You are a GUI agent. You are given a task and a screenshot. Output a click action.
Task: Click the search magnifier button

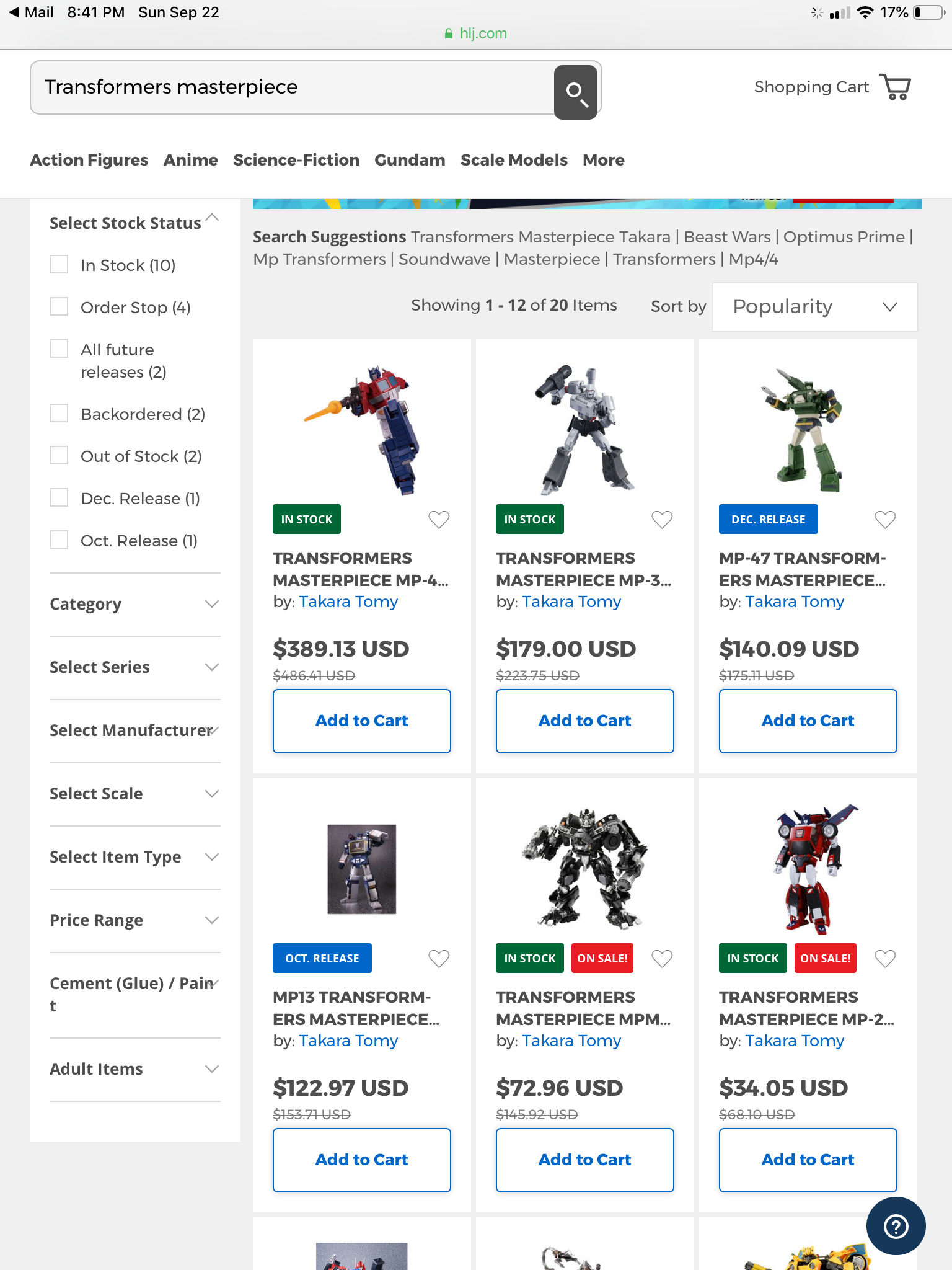[x=575, y=92]
